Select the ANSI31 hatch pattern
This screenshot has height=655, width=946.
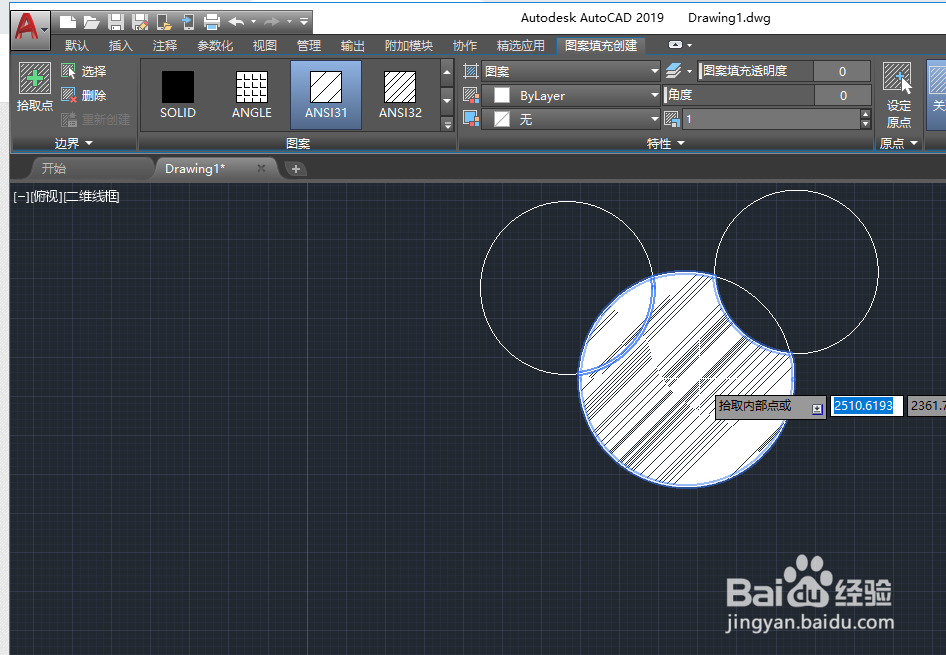coord(326,95)
